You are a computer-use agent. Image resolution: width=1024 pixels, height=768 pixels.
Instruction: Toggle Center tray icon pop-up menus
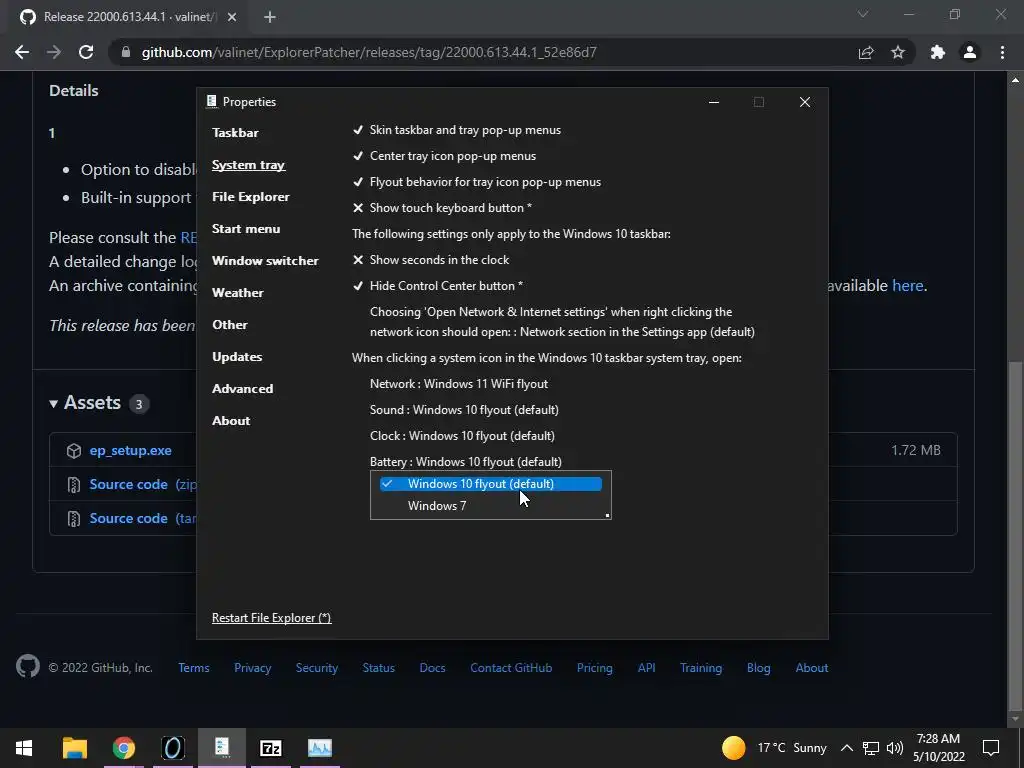[x=444, y=156]
